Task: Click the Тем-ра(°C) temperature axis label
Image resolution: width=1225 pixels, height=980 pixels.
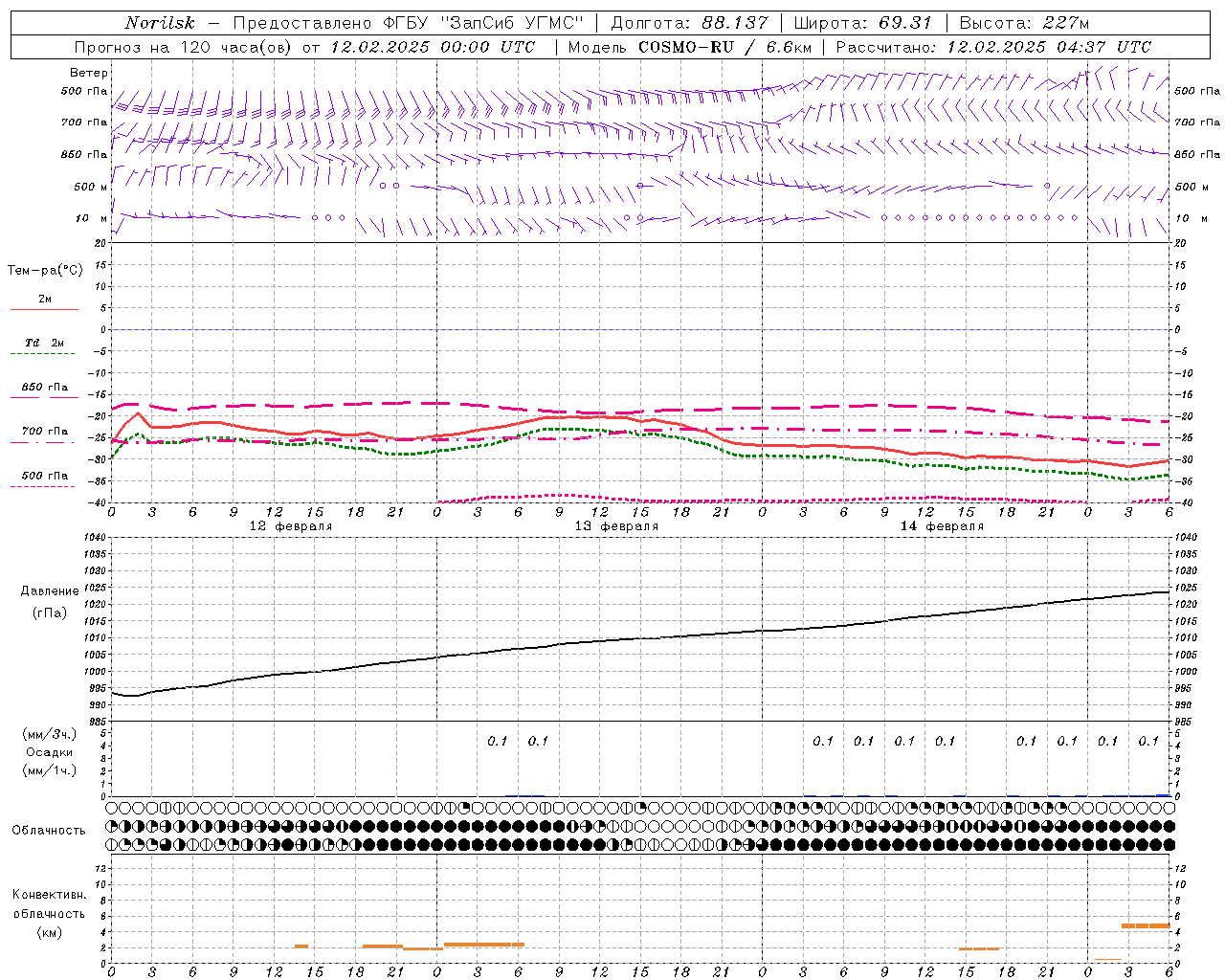Action: point(45,271)
